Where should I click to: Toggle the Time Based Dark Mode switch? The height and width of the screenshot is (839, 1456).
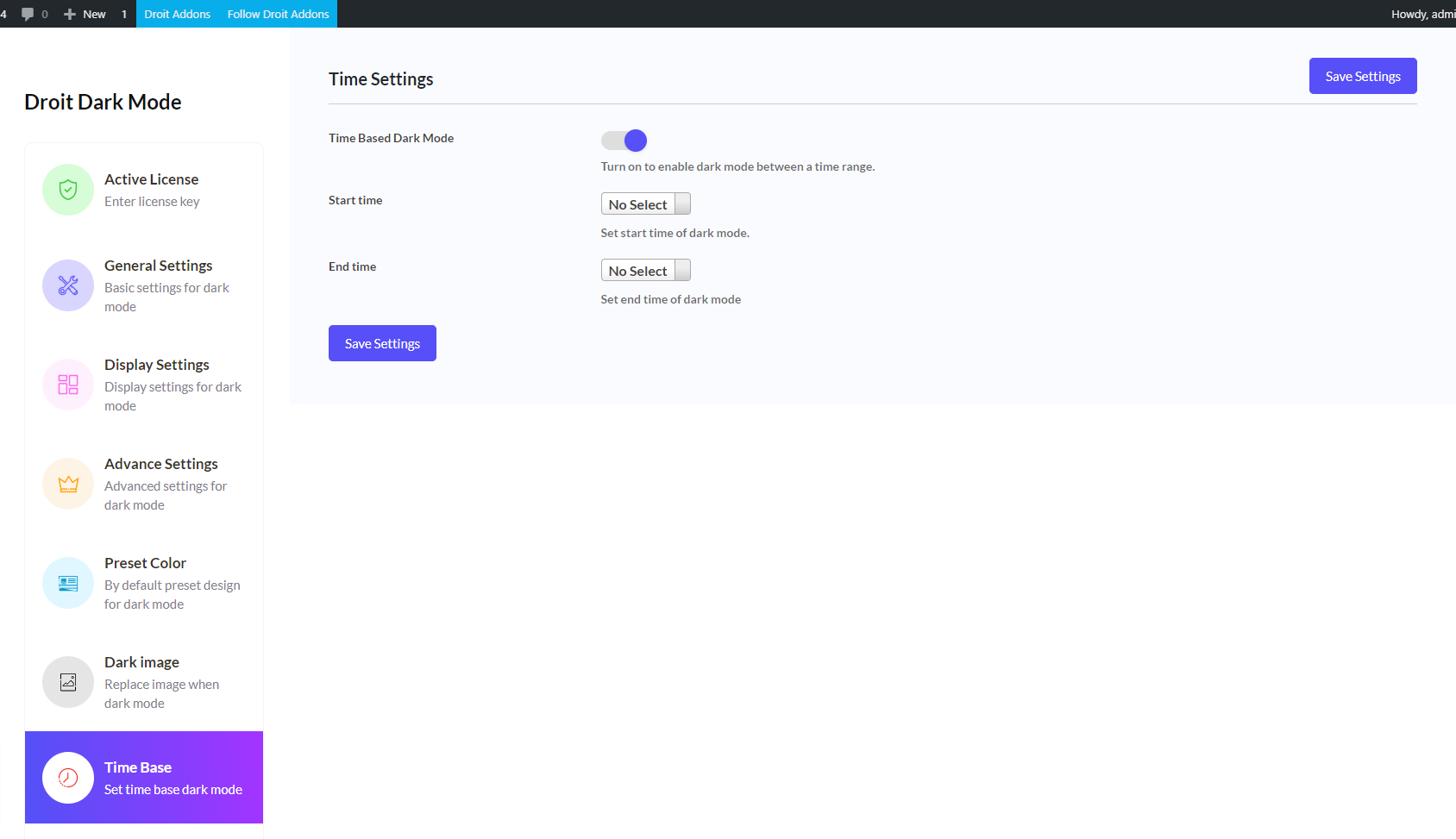click(624, 141)
